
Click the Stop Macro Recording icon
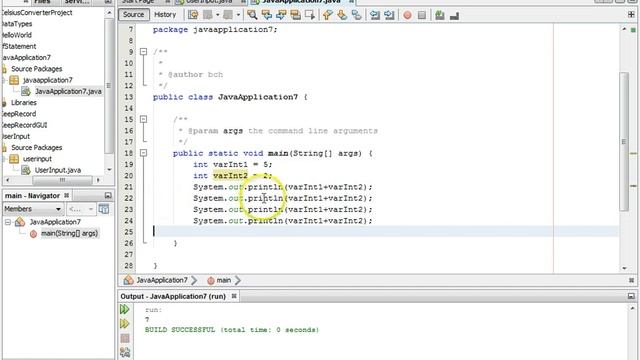click(x=422, y=15)
